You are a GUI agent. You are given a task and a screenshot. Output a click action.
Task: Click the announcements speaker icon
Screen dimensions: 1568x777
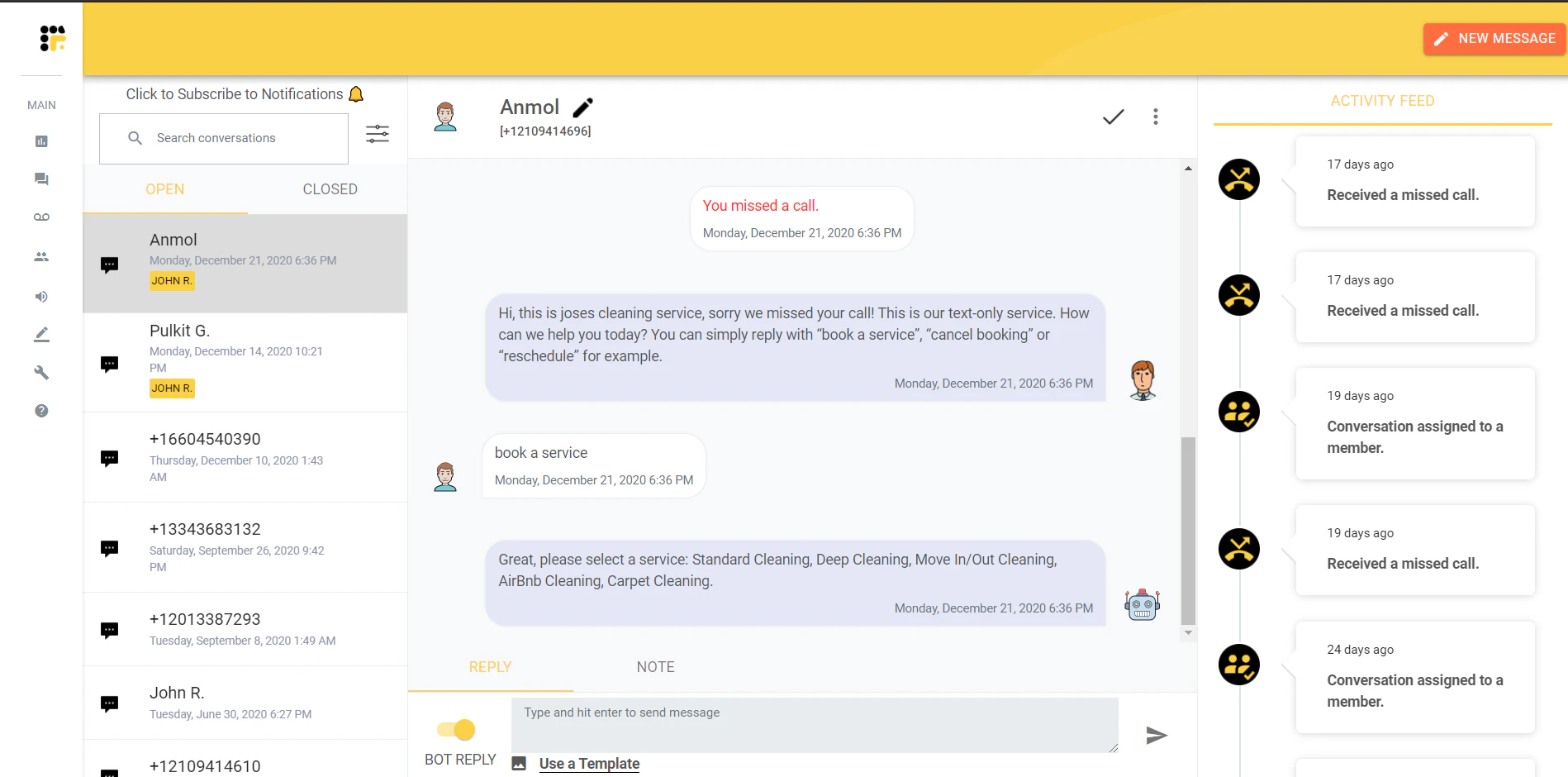click(x=41, y=296)
